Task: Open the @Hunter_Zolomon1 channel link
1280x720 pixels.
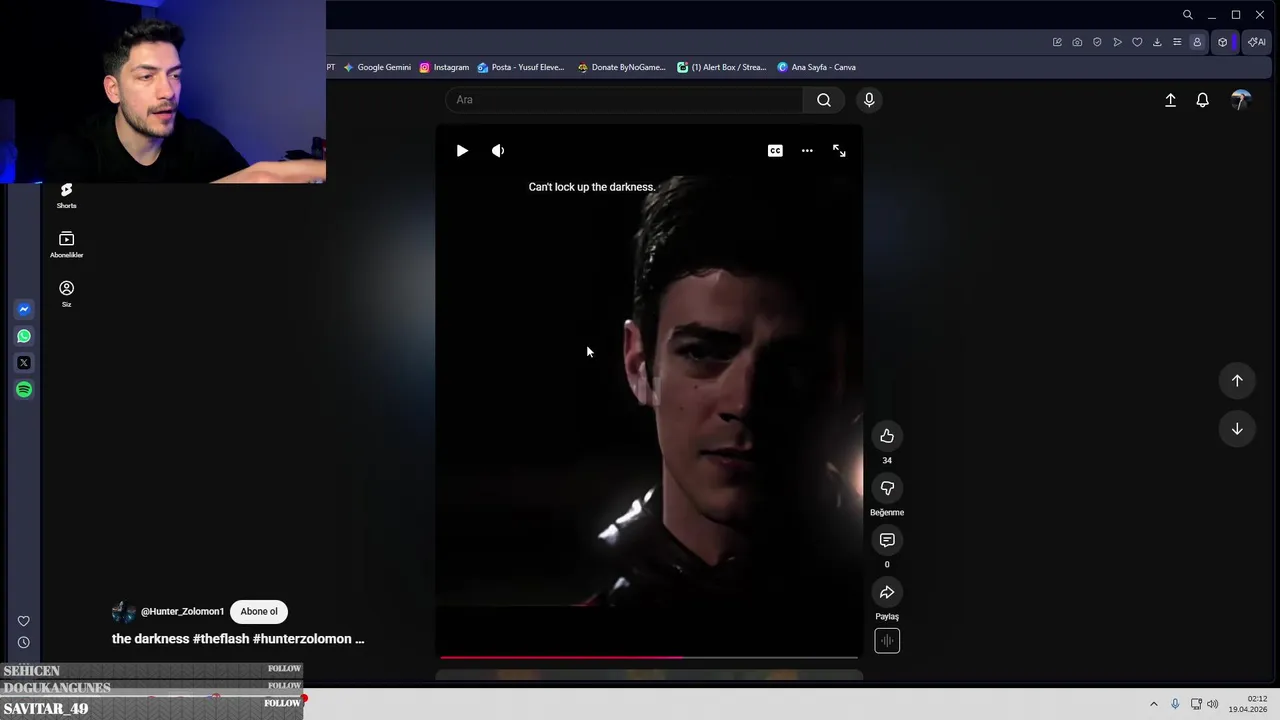Action: (x=182, y=611)
